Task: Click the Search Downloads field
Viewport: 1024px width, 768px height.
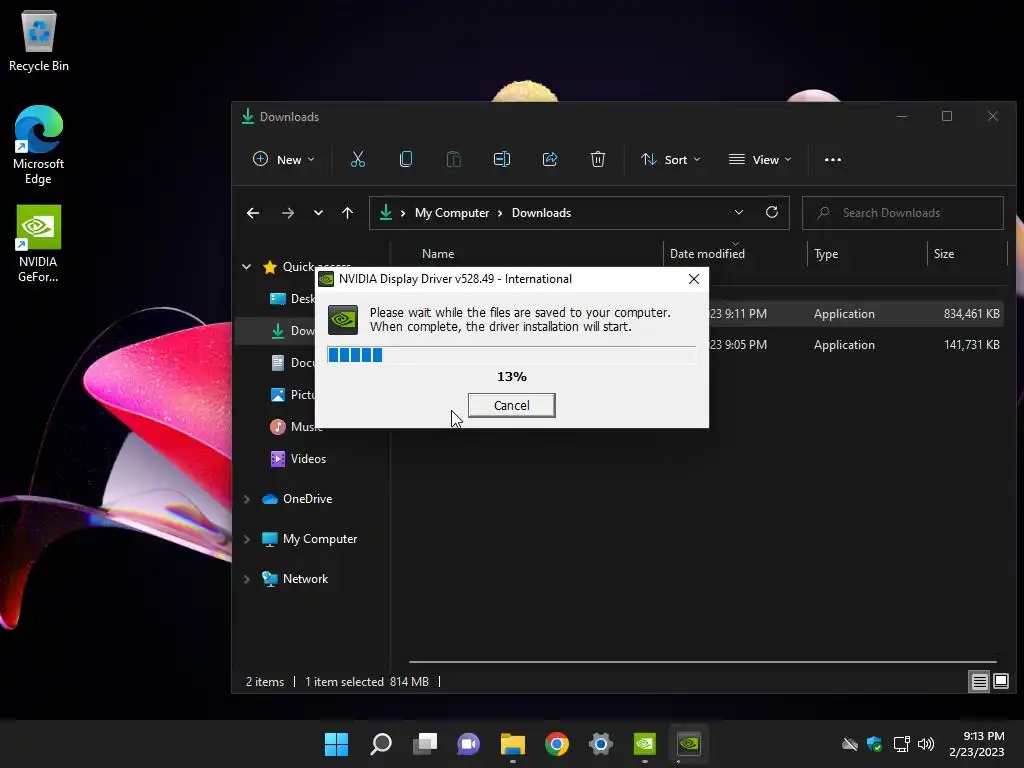Action: 903,213
